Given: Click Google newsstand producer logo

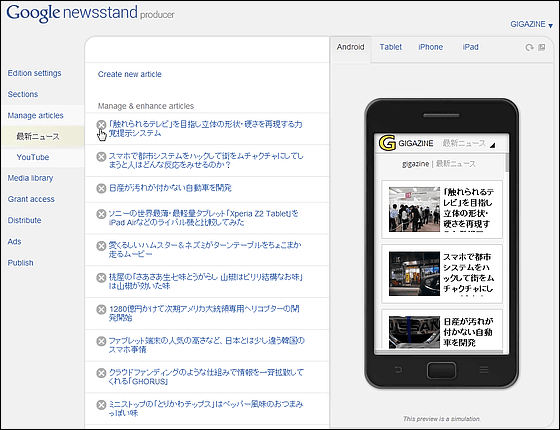Looking at the screenshot, I should point(90,13).
